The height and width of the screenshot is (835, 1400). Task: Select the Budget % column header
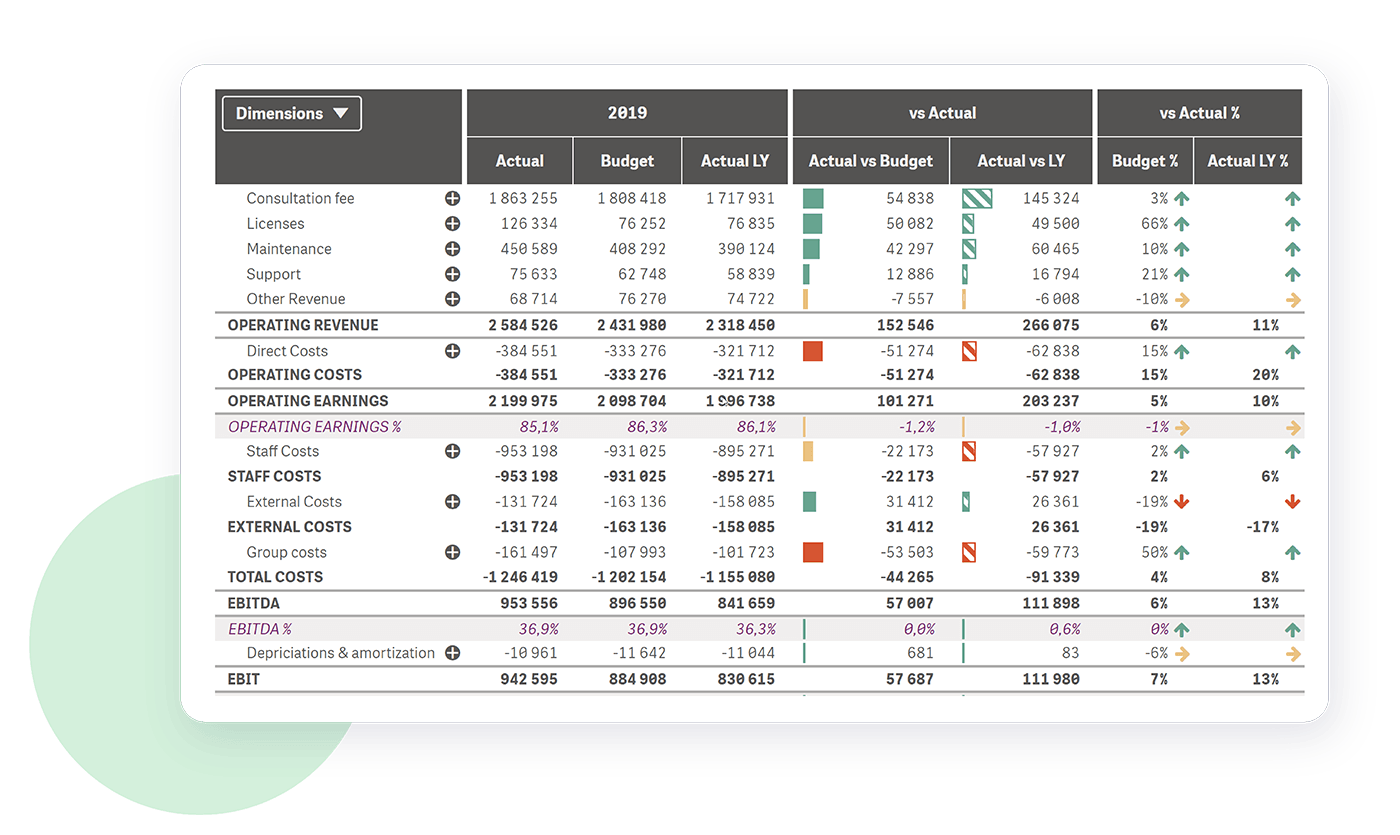point(1145,161)
